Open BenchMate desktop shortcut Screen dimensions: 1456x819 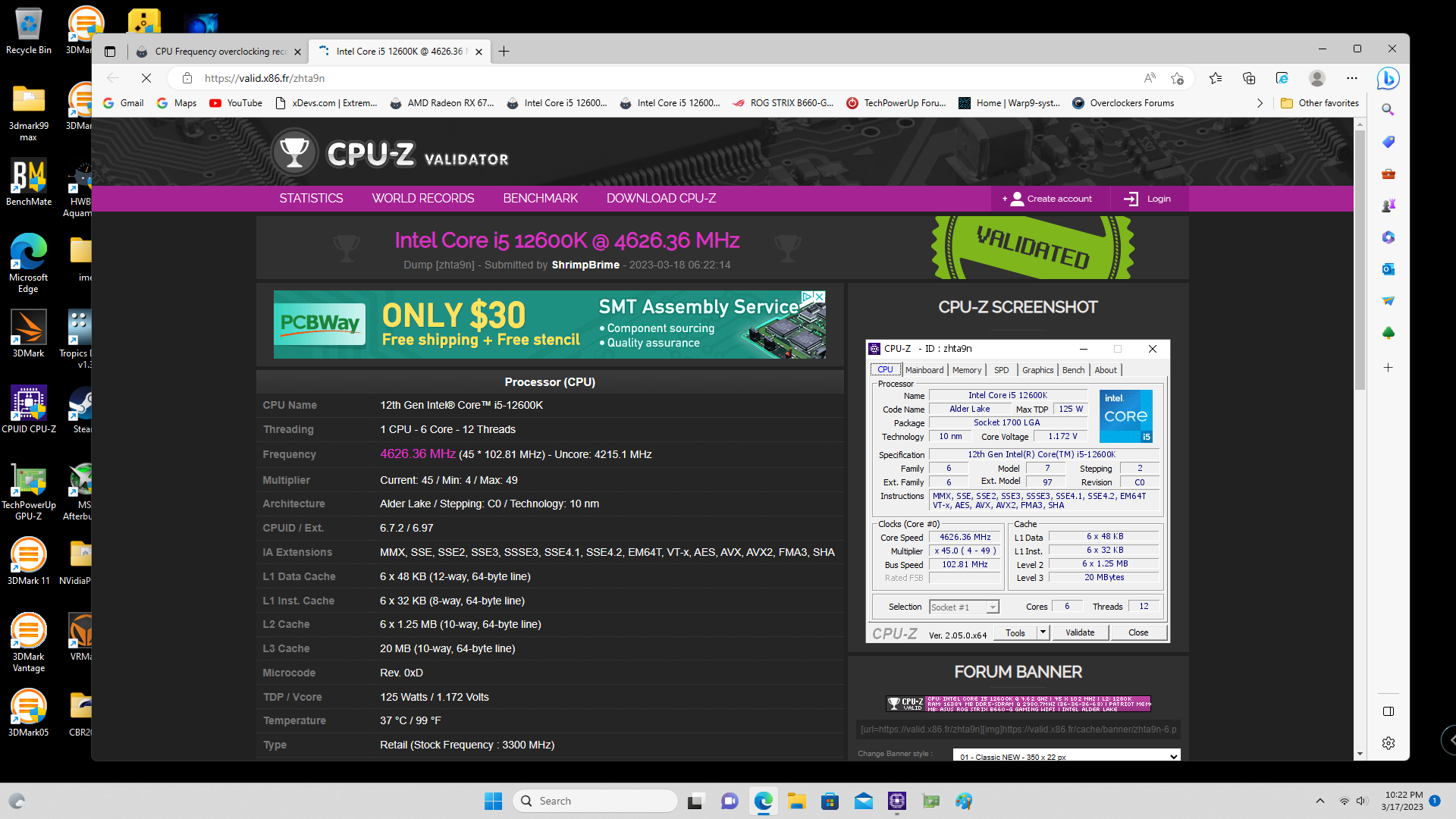(28, 183)
